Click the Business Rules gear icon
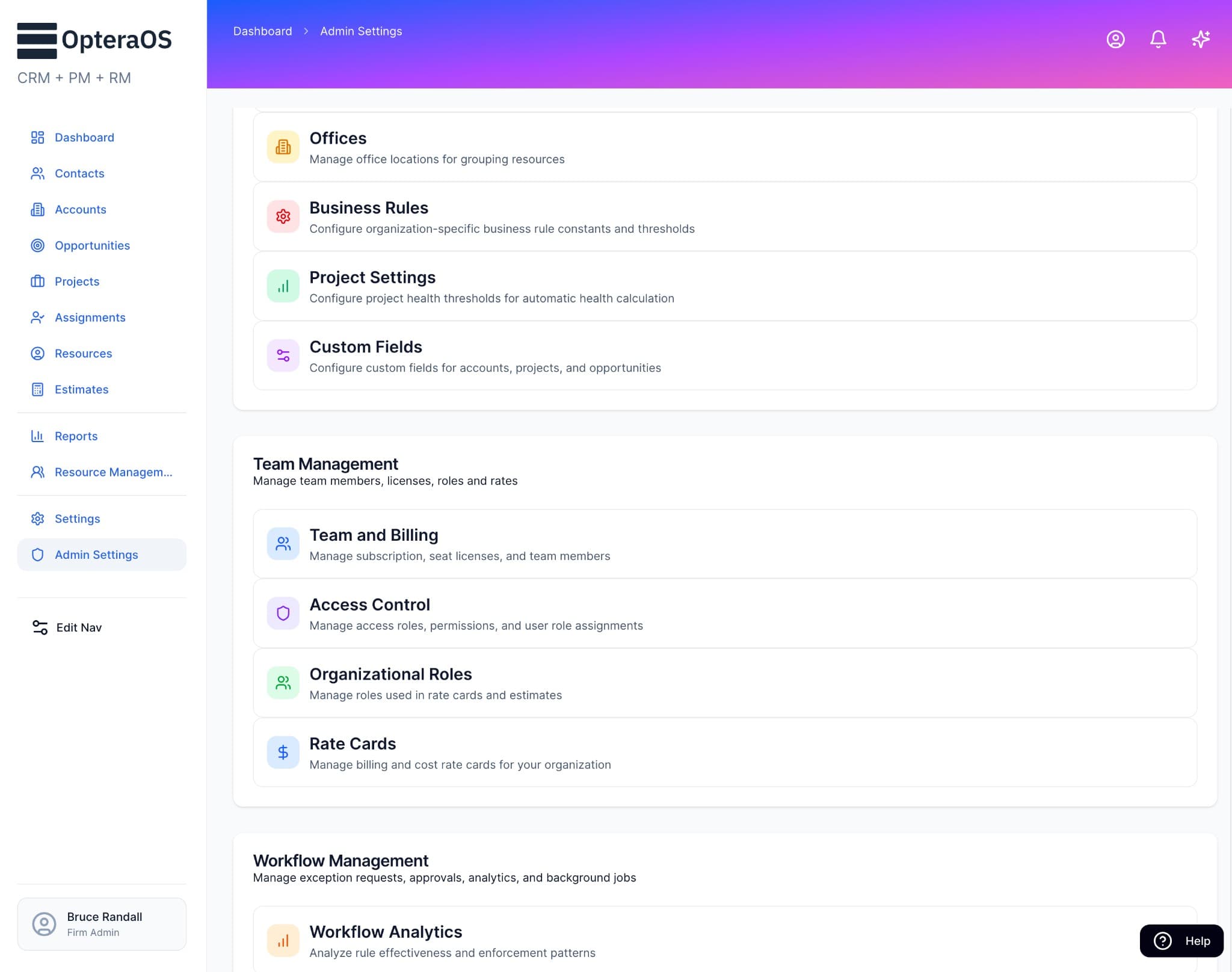Screen dimensions: 1232x972 pos(283,216)
